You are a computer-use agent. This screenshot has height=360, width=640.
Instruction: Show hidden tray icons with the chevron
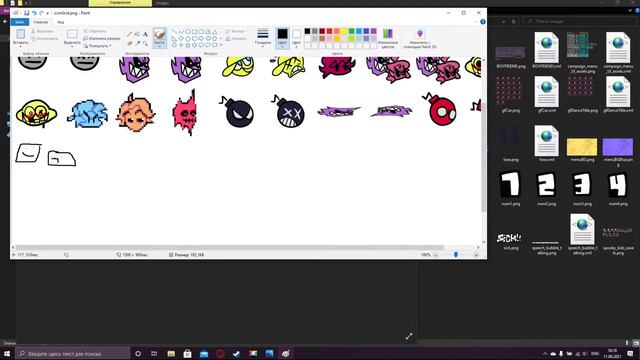[x=545, y=353]
